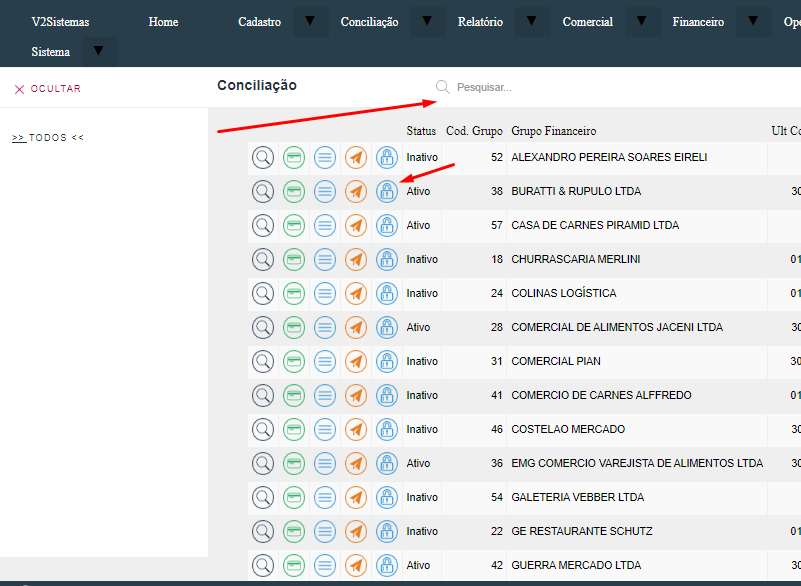Click magnifier icon for COSTELAO MERCADO
The image size is (801, 586).
[x=262, y=429]
